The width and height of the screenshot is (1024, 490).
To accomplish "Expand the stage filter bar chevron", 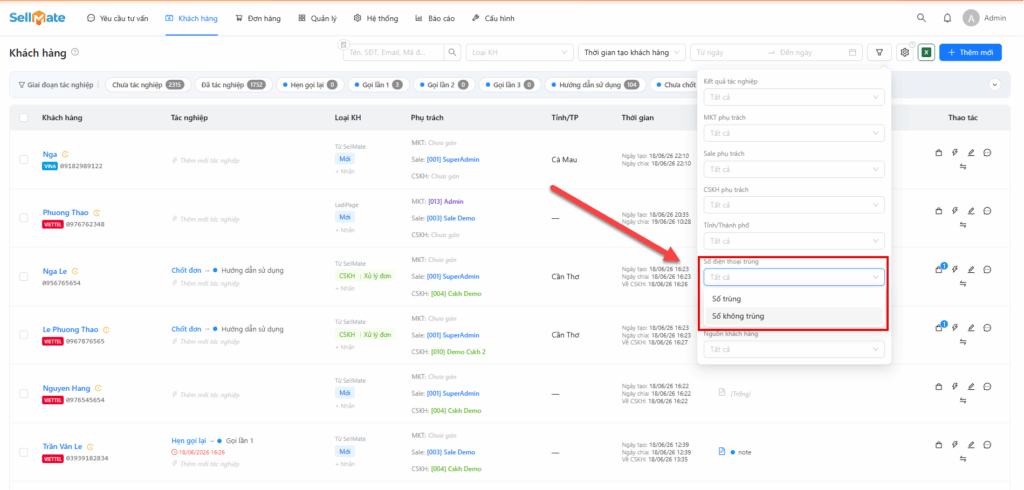I will tap(995, 84).
